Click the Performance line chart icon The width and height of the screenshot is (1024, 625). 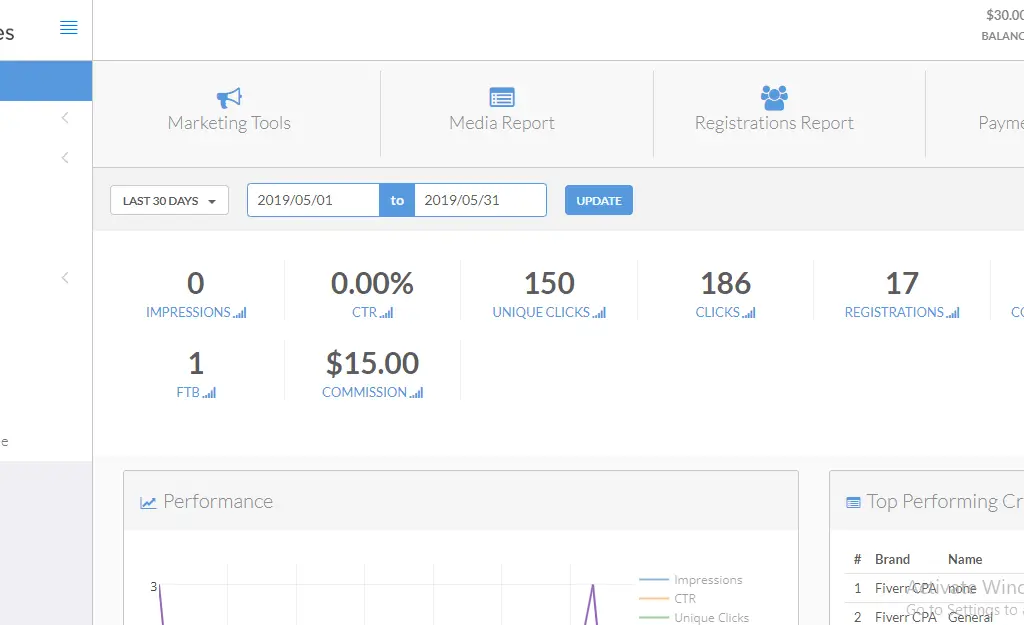(x=148, y=502)
